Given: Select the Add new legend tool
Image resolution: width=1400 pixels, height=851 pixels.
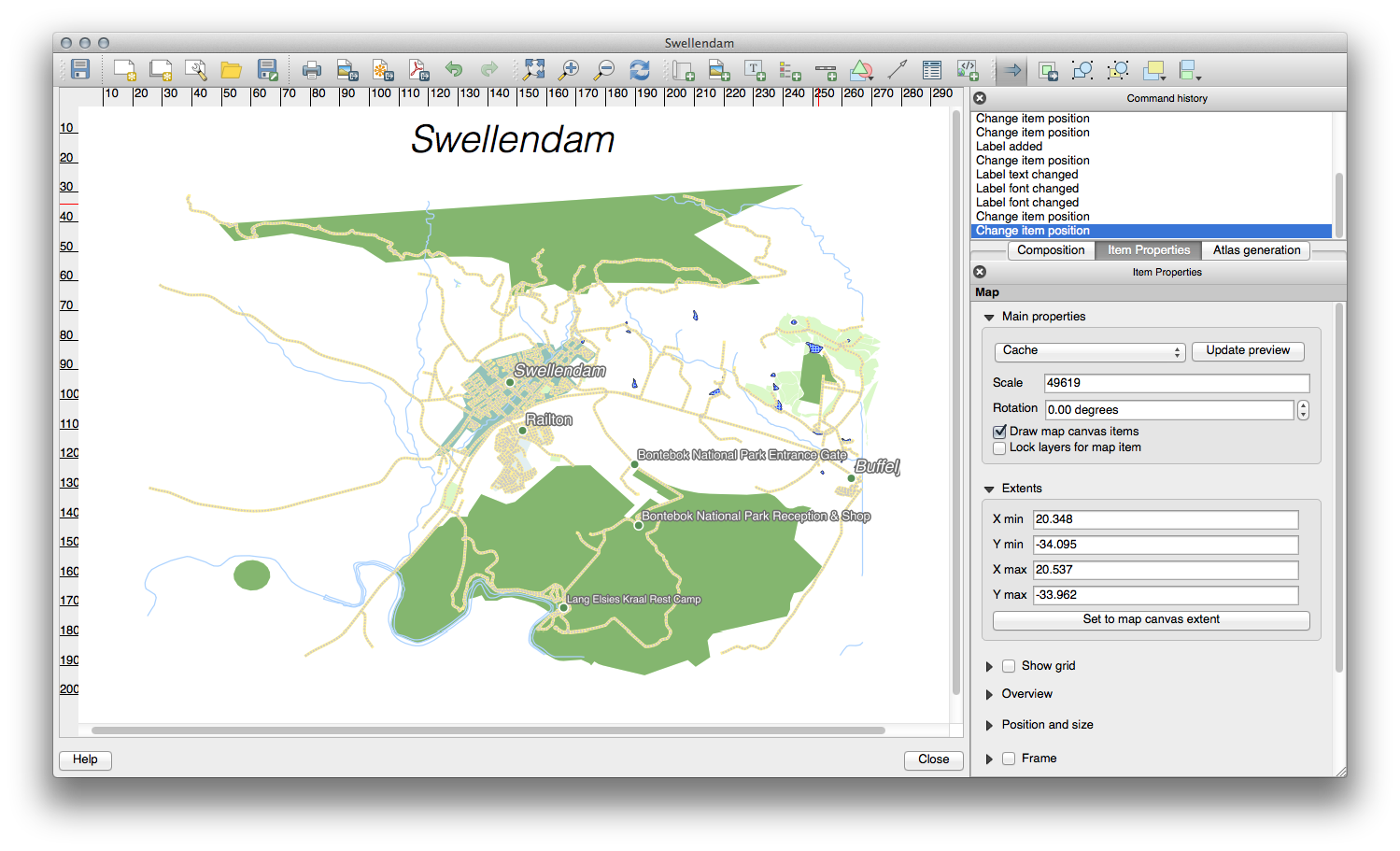Looking at the screenshot, I should 790,70.
